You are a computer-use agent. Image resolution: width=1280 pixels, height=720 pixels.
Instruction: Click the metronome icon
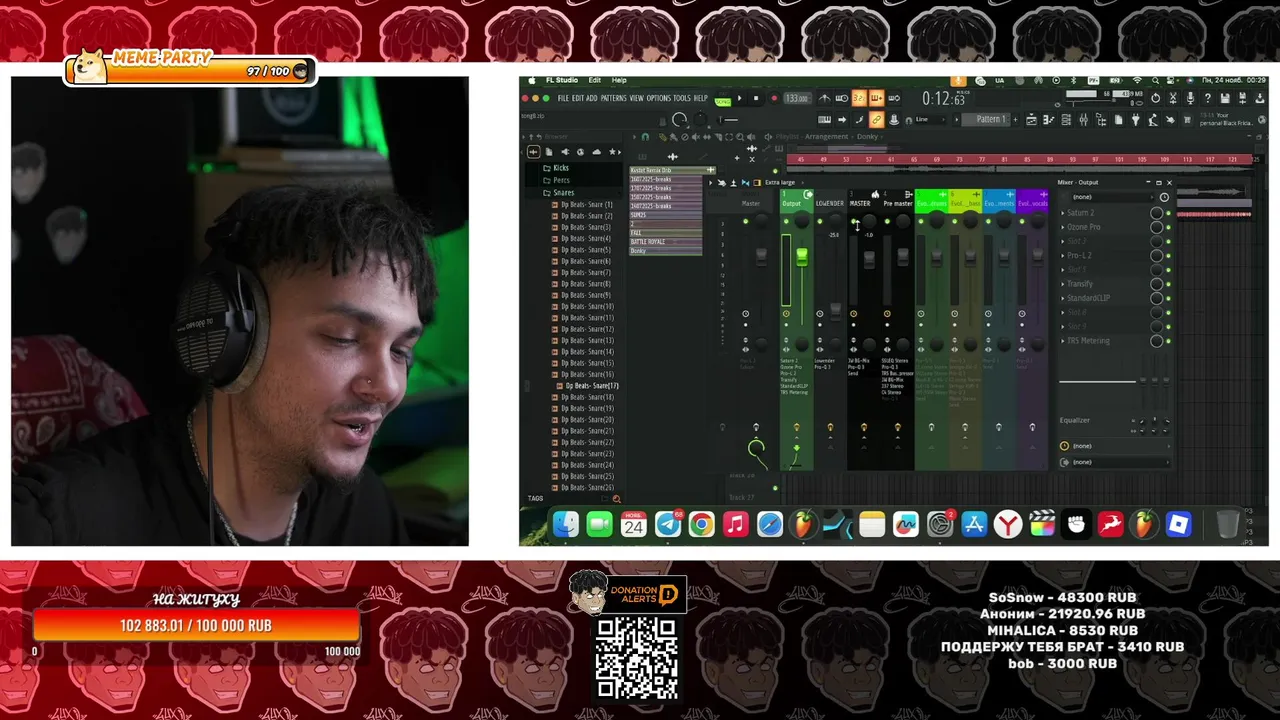(824, 98)
